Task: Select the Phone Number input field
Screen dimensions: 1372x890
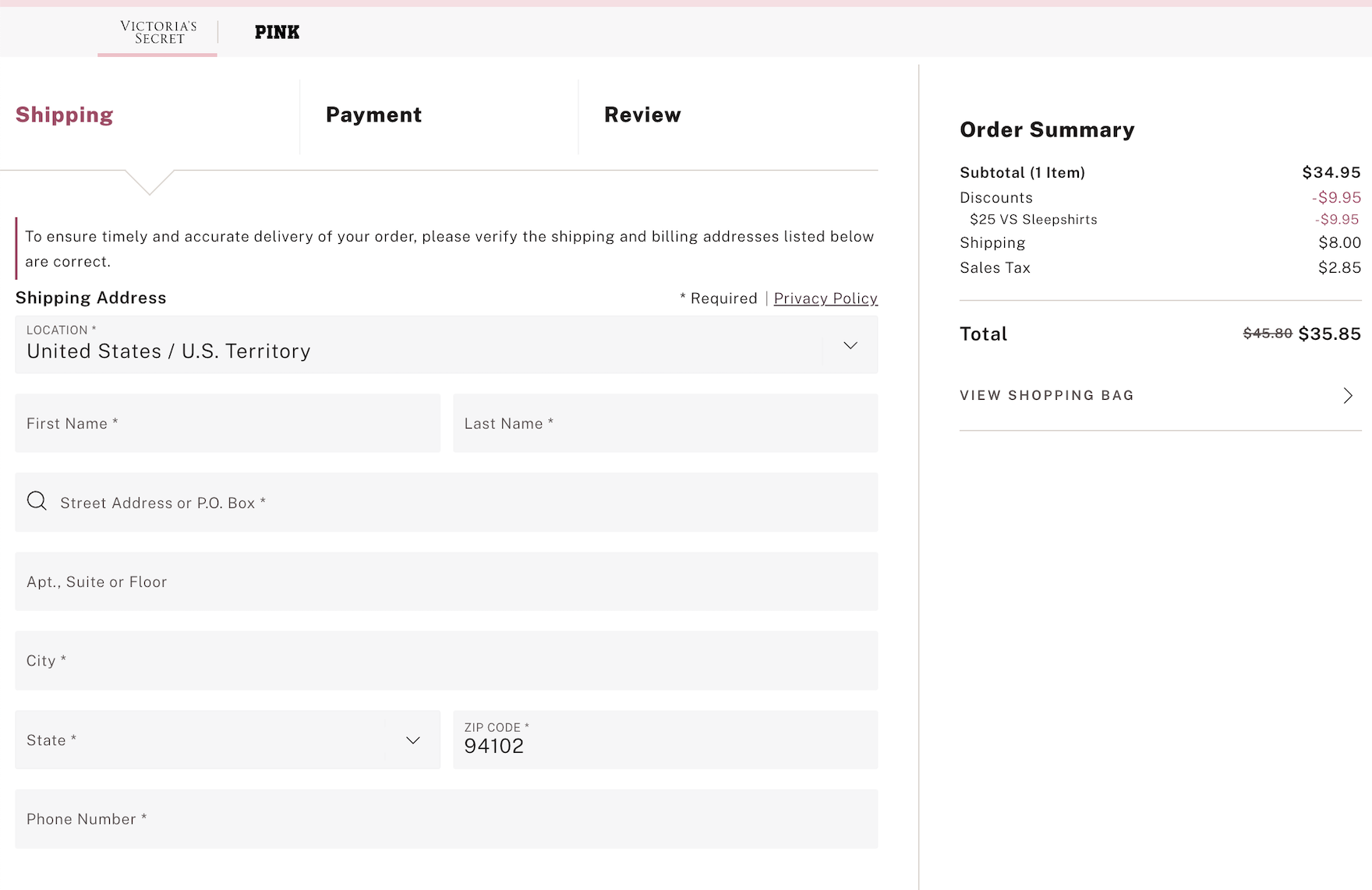Action: click(446, 819)
